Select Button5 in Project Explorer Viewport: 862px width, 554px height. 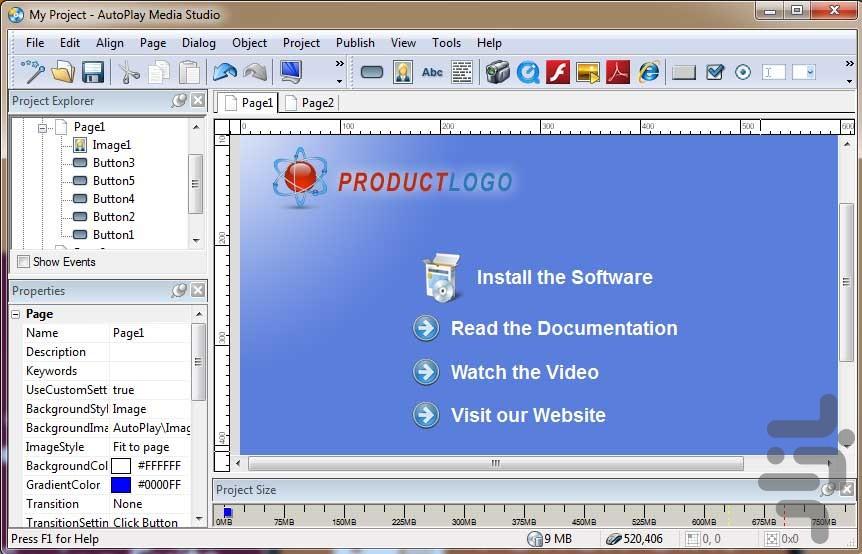tap(113, 181)
